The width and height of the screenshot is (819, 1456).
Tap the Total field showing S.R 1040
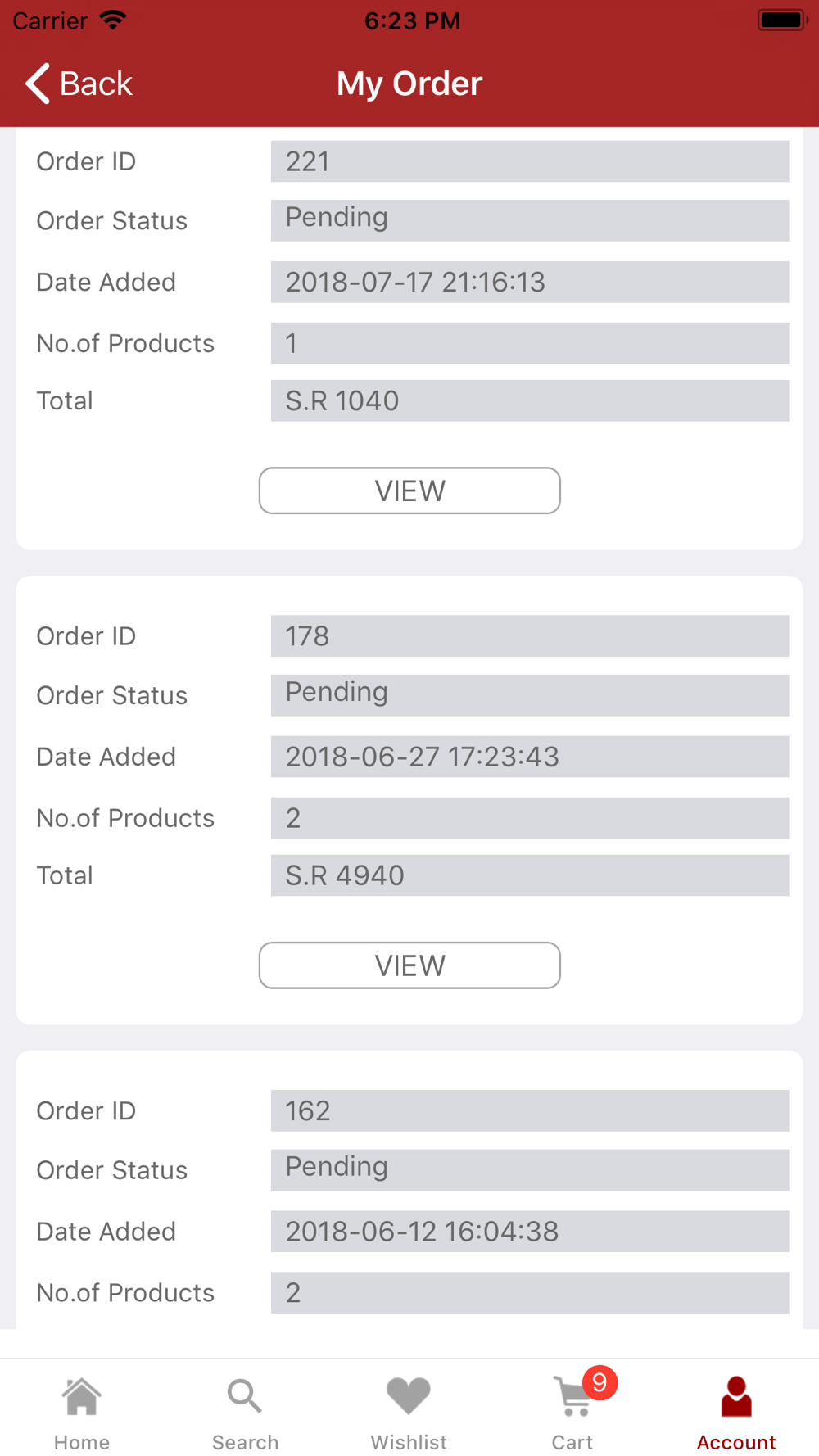[530, 400]
